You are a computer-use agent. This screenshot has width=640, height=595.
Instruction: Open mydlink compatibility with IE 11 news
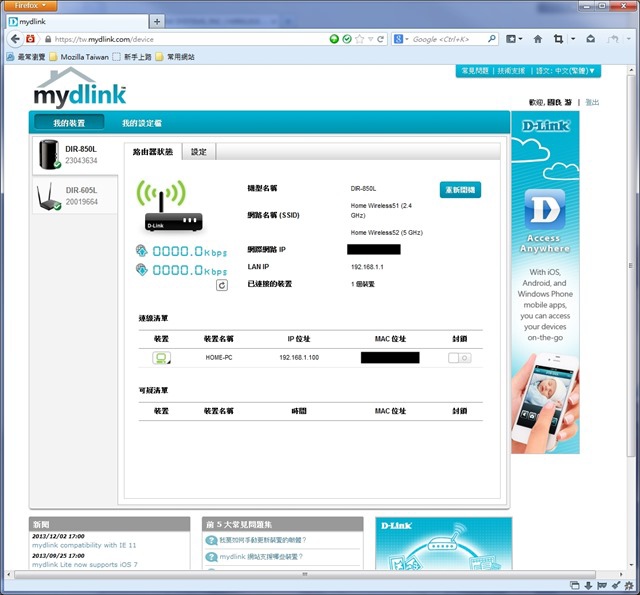tap(84, 545)
